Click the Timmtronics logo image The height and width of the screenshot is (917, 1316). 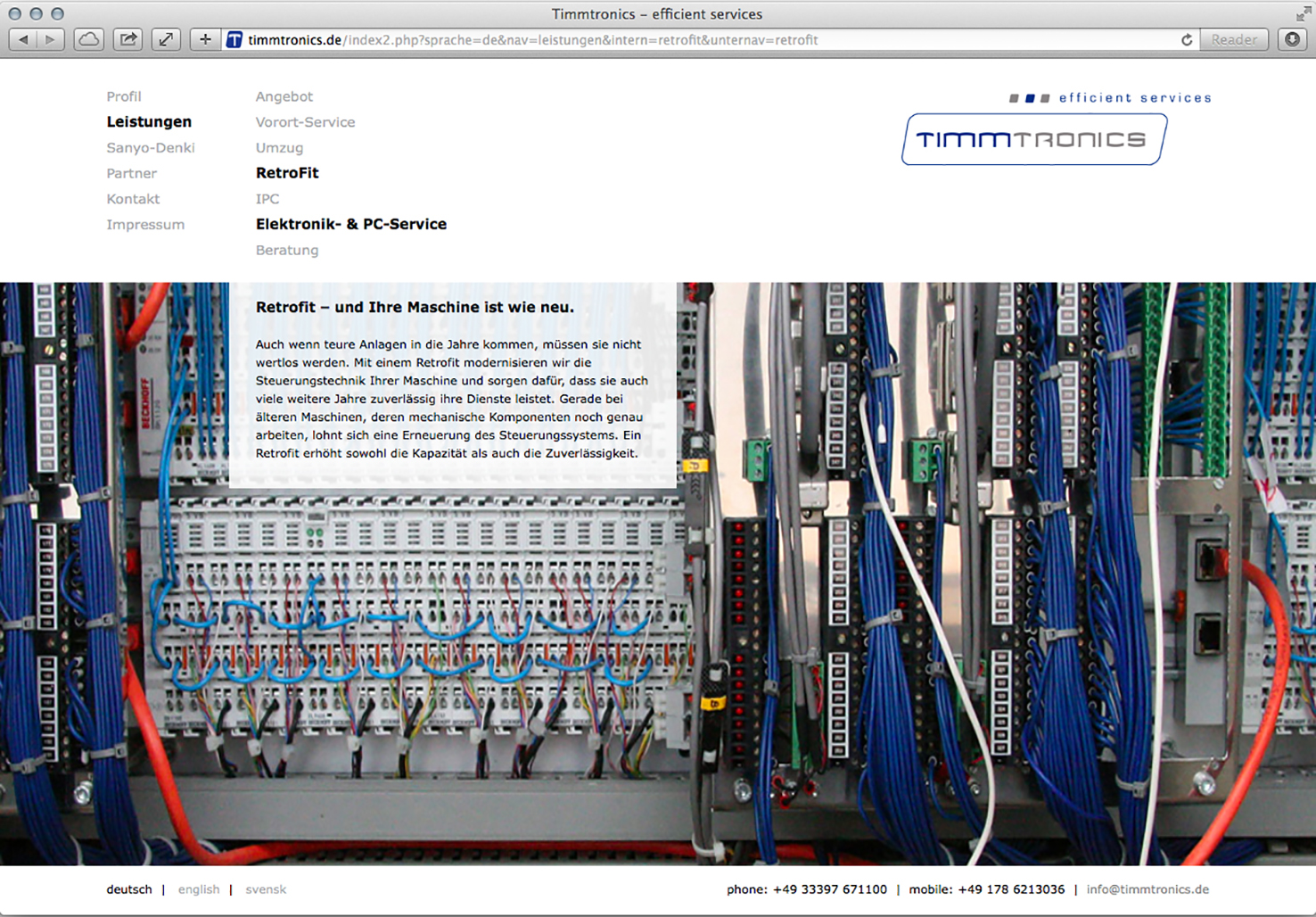point(1034,139)
